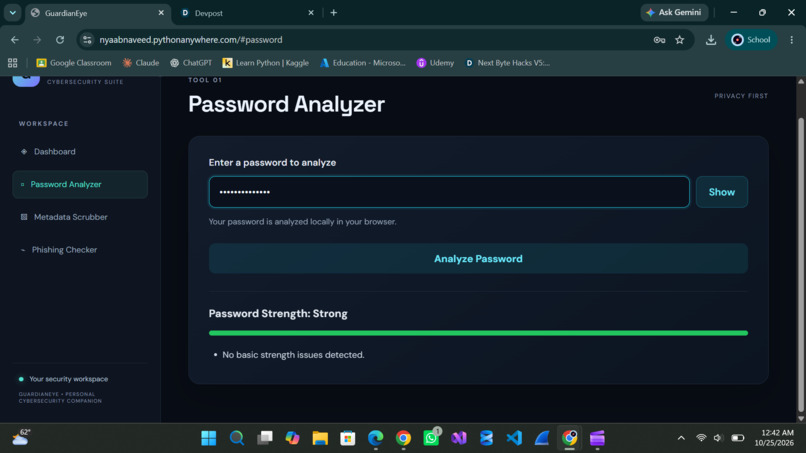Click 'Your security workspace' status text

(x=68, y=379)
